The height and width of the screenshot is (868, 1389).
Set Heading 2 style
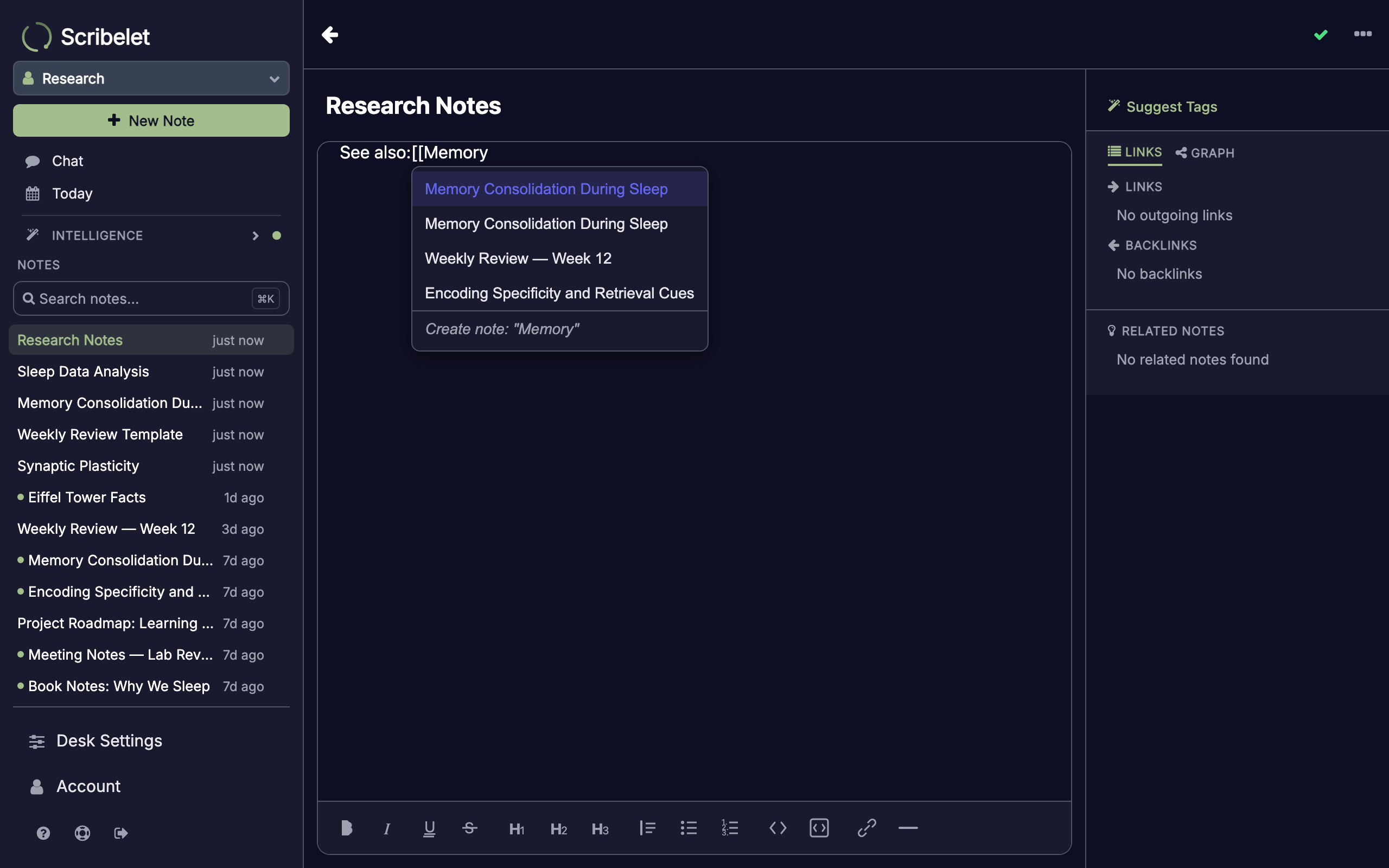(558, 828)
